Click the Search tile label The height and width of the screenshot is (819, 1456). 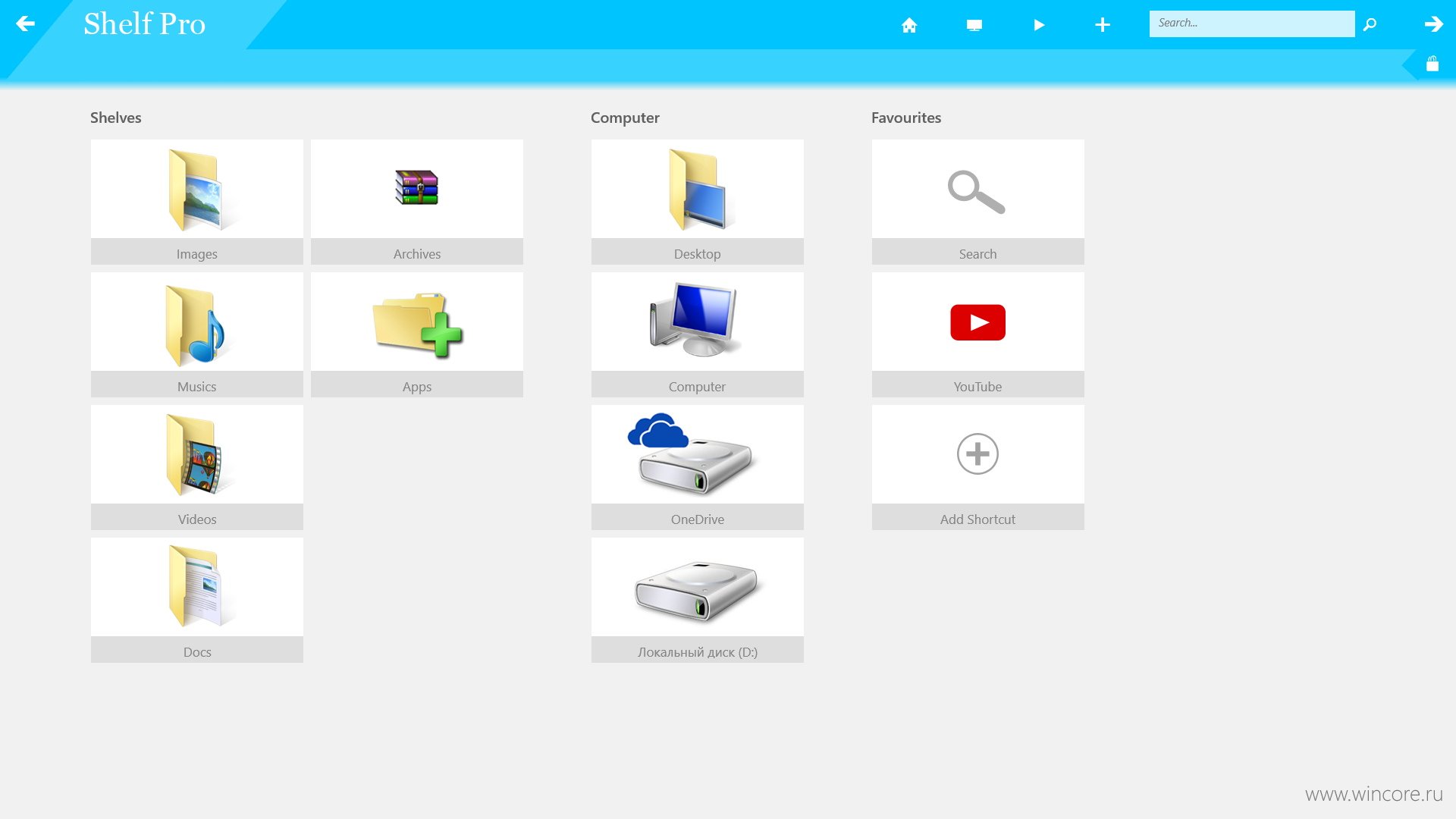pos(977,254)
